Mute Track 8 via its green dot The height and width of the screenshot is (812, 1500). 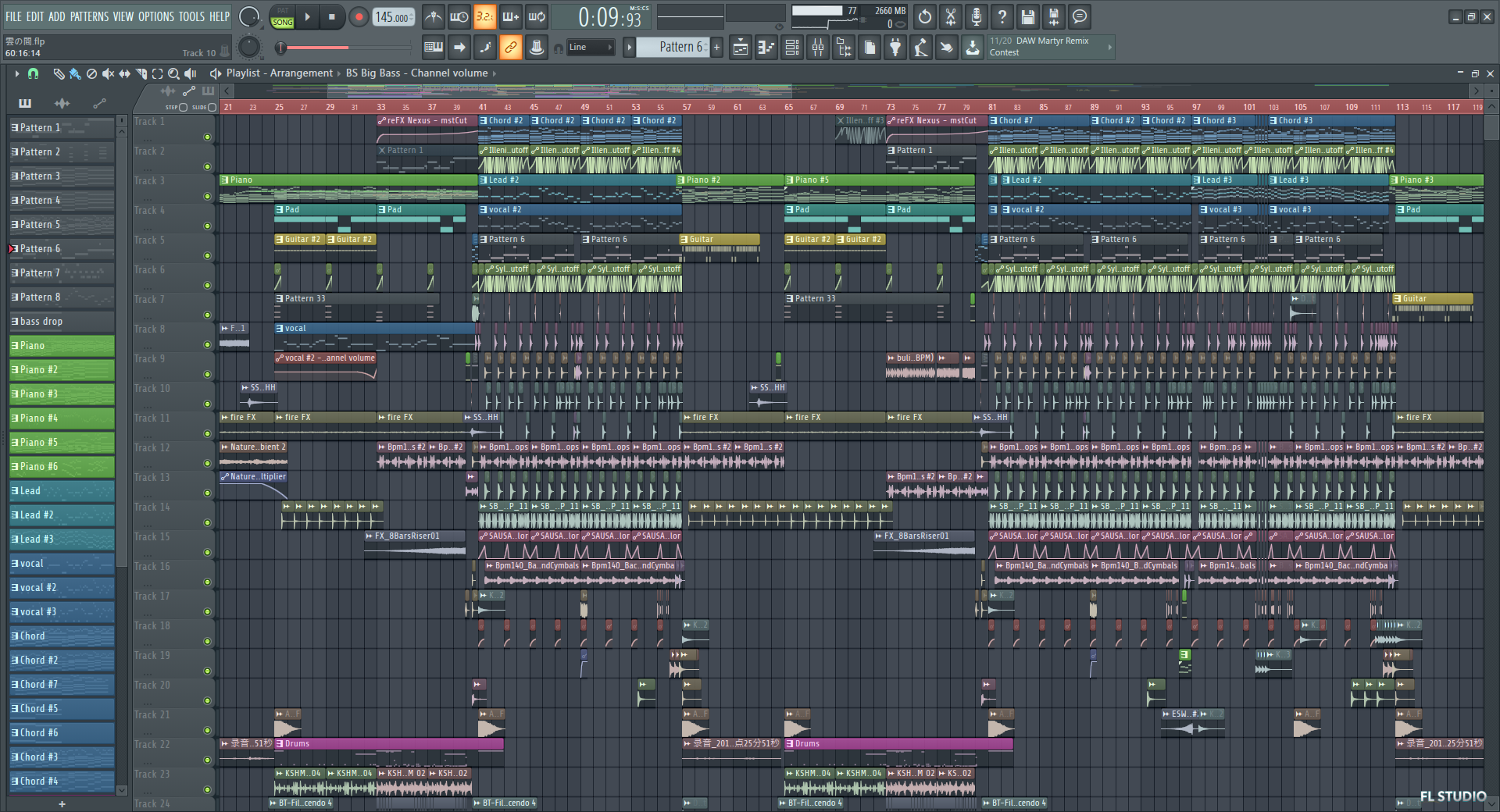click(207, 344)
